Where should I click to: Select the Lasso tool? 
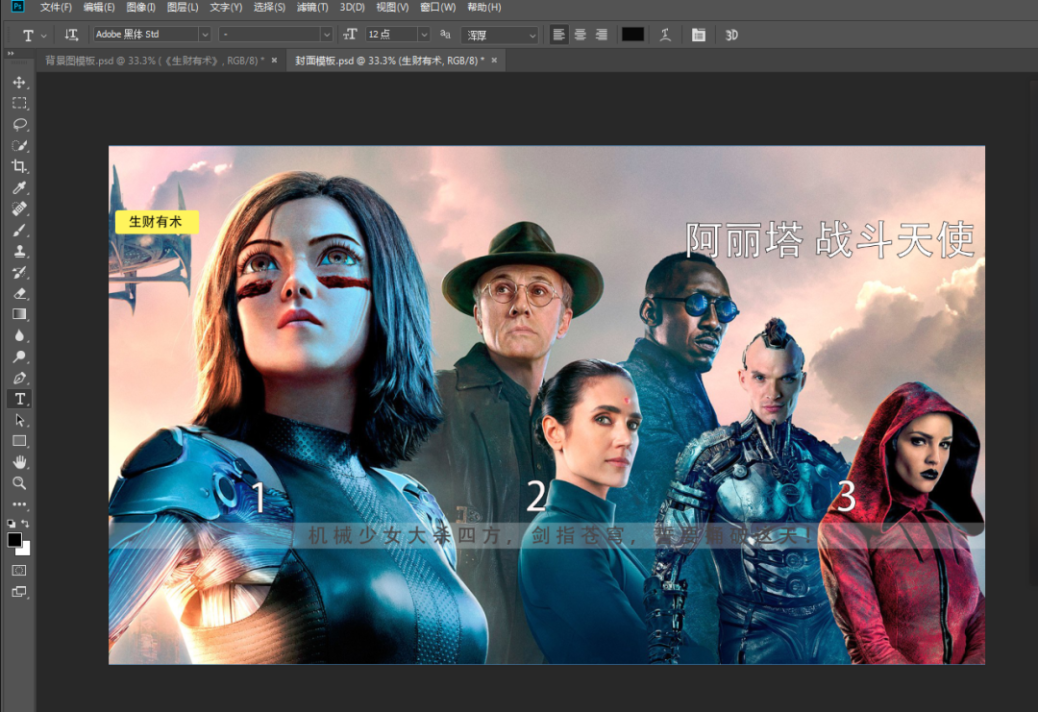(19, 124)
